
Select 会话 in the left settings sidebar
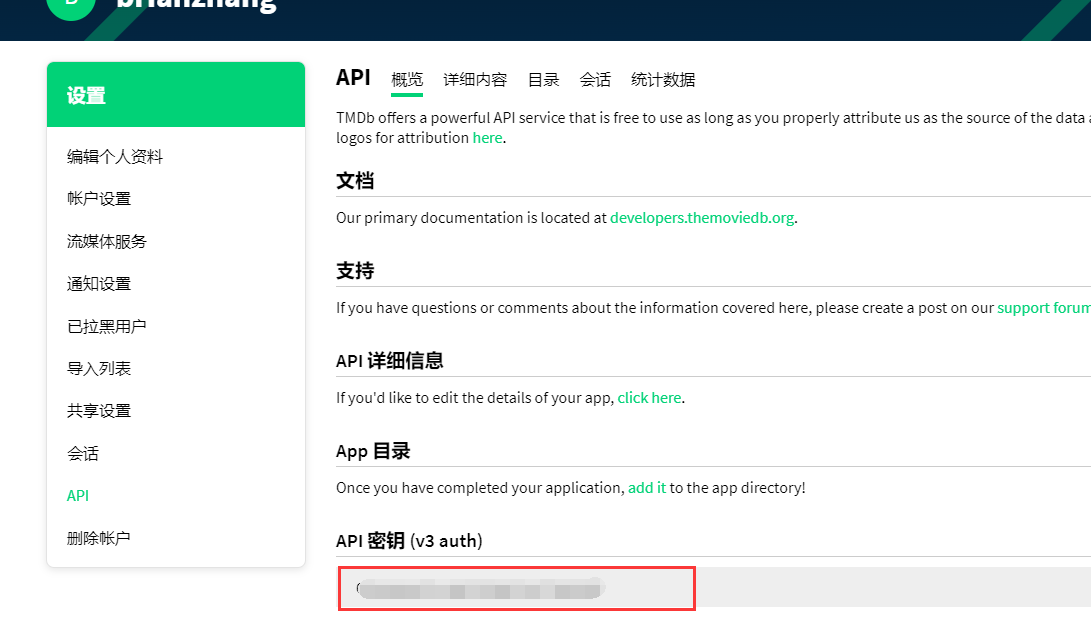pyautogui.click(x=83, y=454)
